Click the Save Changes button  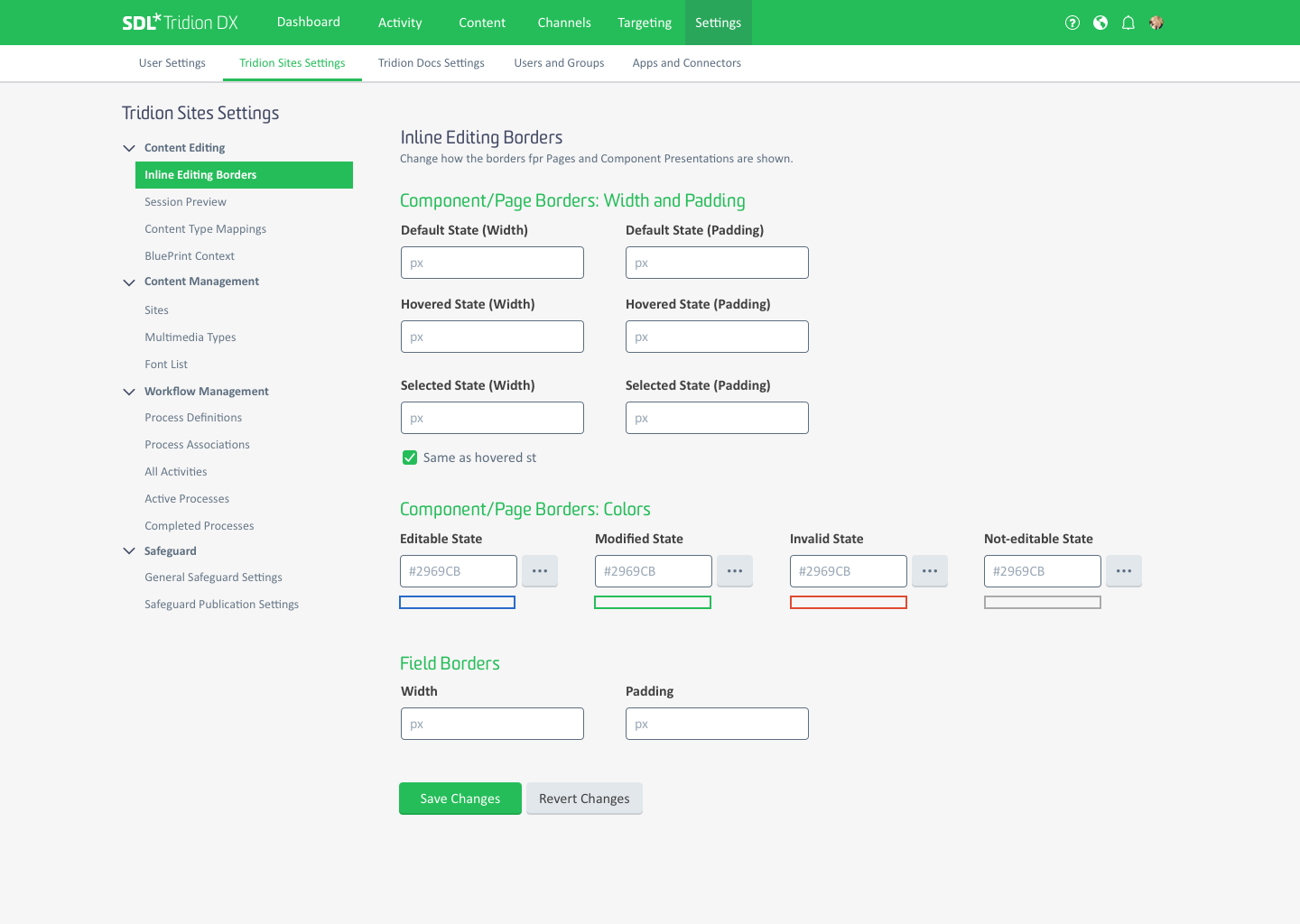(x=460, y=799)
